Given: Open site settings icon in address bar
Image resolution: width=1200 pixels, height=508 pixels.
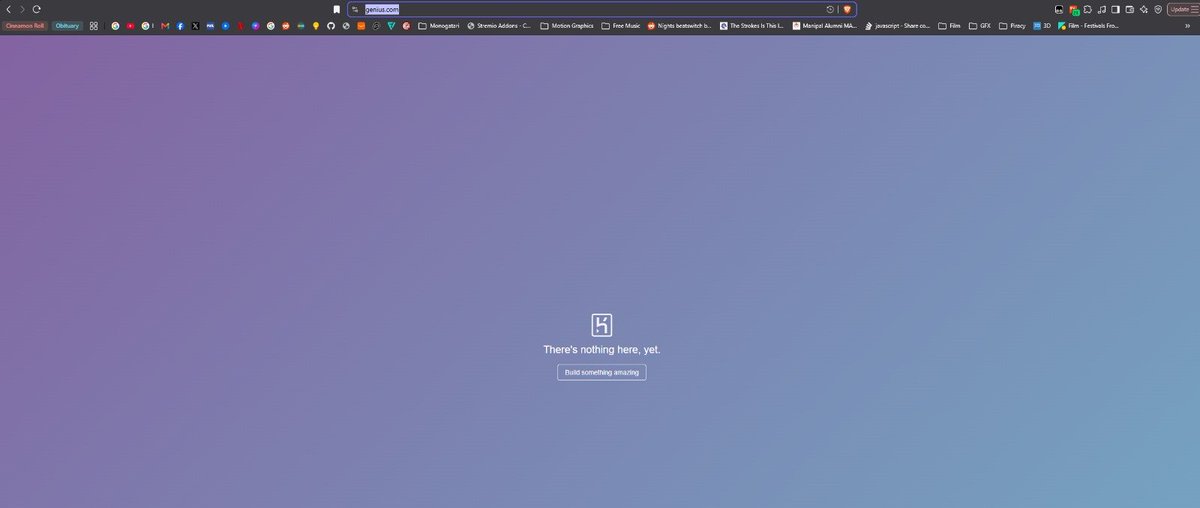Looking at the screenshot, I should [x=355, y=9].
